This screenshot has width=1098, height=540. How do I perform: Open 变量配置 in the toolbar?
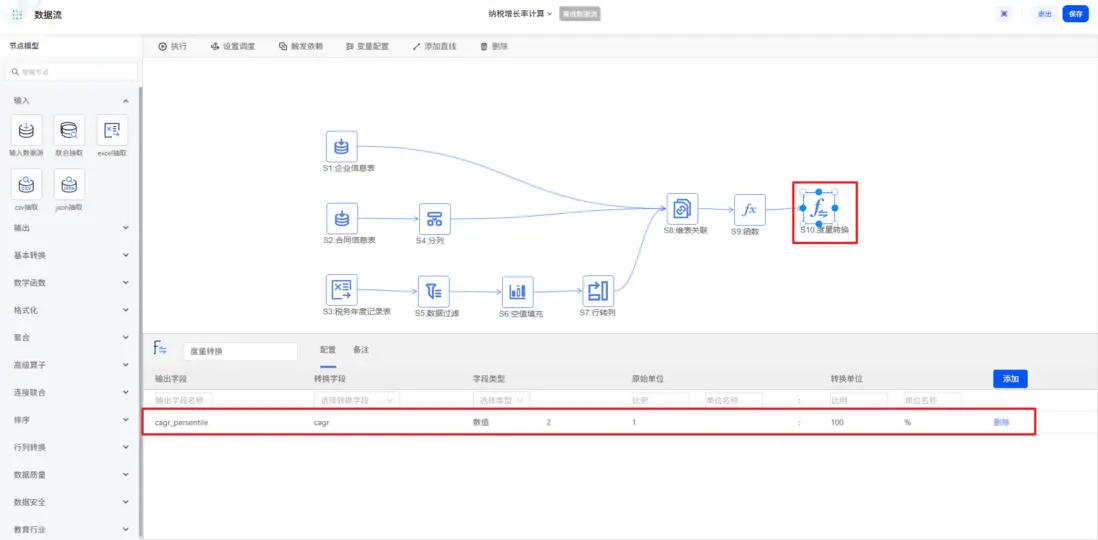pyautogui.click(x=367, y=46)
